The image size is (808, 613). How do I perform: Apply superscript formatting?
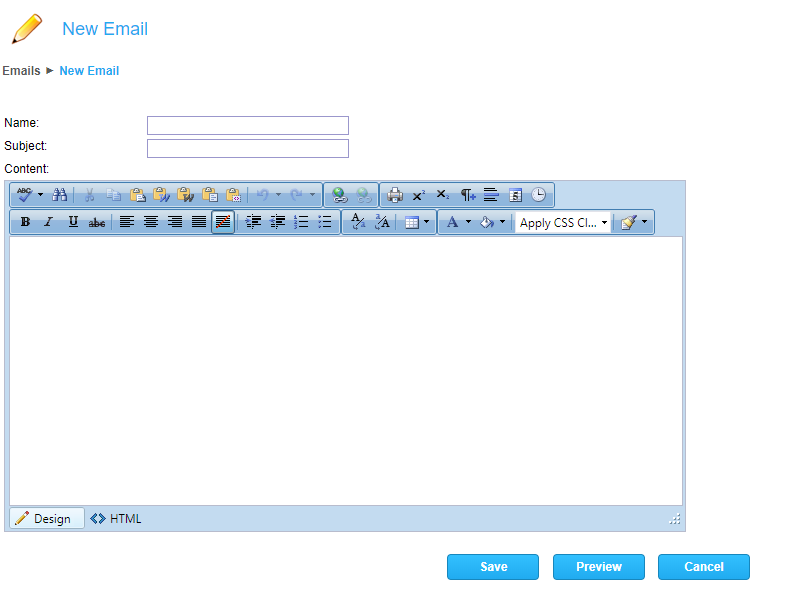[419, 195]
